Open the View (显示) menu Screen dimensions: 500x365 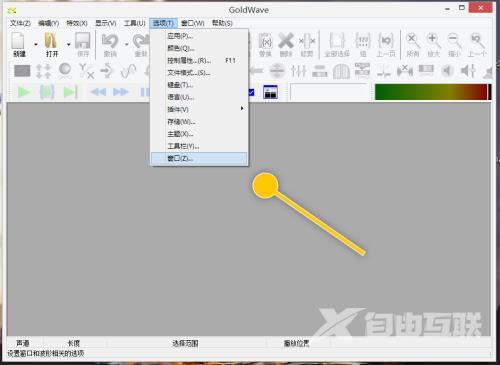pos(106,23)
